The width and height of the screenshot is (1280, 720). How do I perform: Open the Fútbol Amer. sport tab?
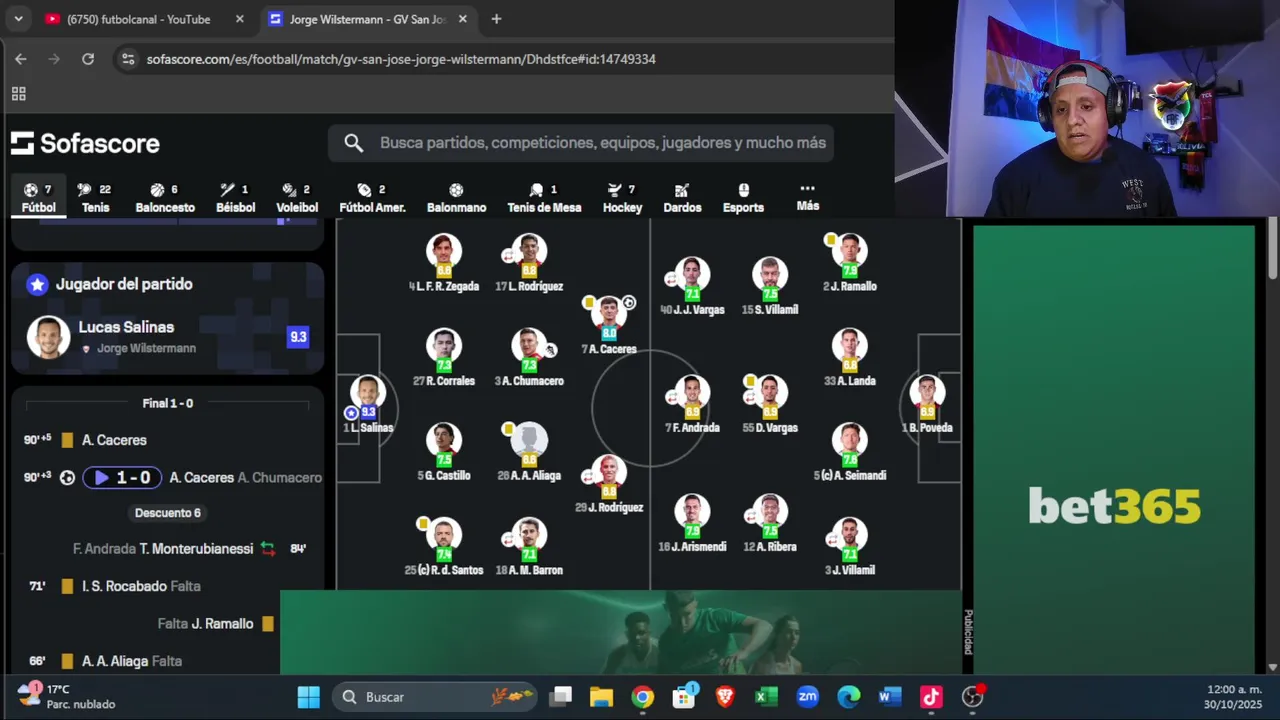click(x=372, y=198)
